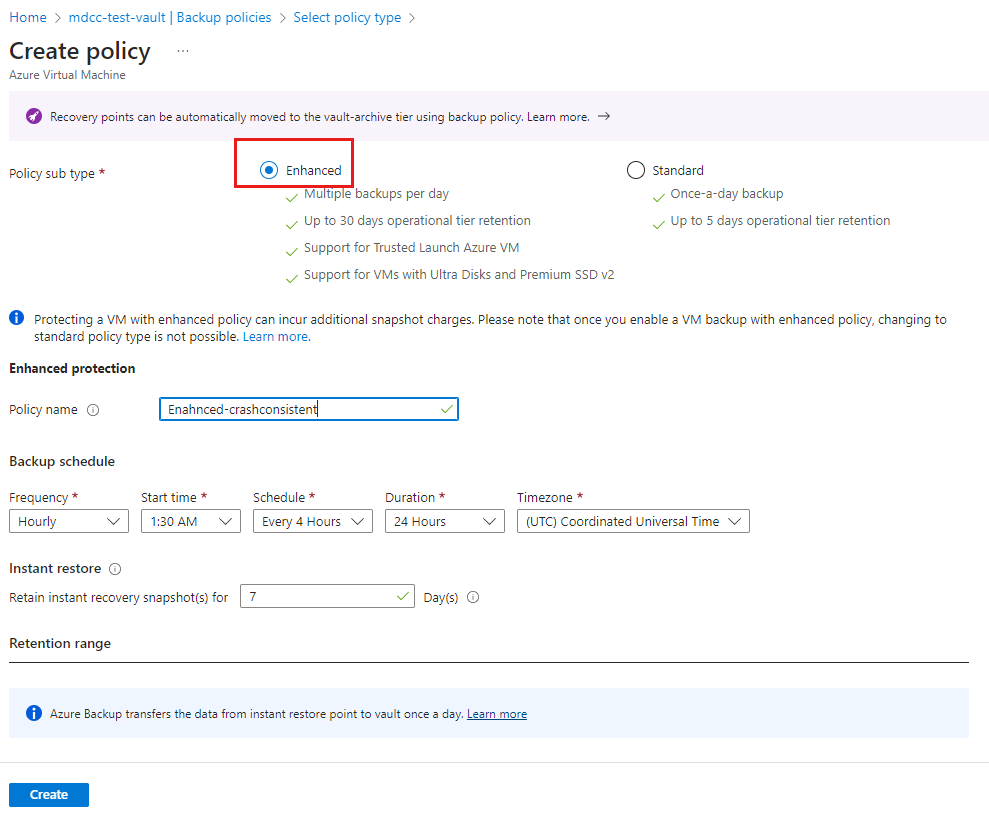
Task: Click the Day(s) info icon
Action: coord(473,597)
